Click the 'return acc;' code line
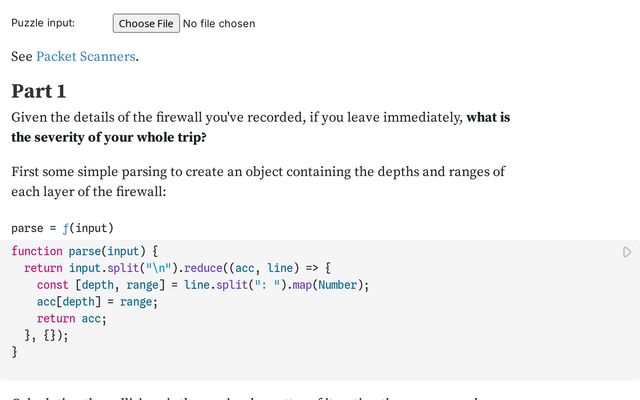This screenshot has height=400, width=640. pyautogui.click(x=71, y=319)
